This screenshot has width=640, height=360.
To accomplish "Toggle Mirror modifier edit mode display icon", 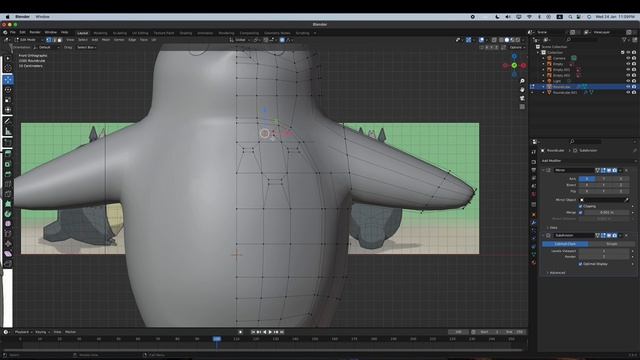I will click(603, 170).
